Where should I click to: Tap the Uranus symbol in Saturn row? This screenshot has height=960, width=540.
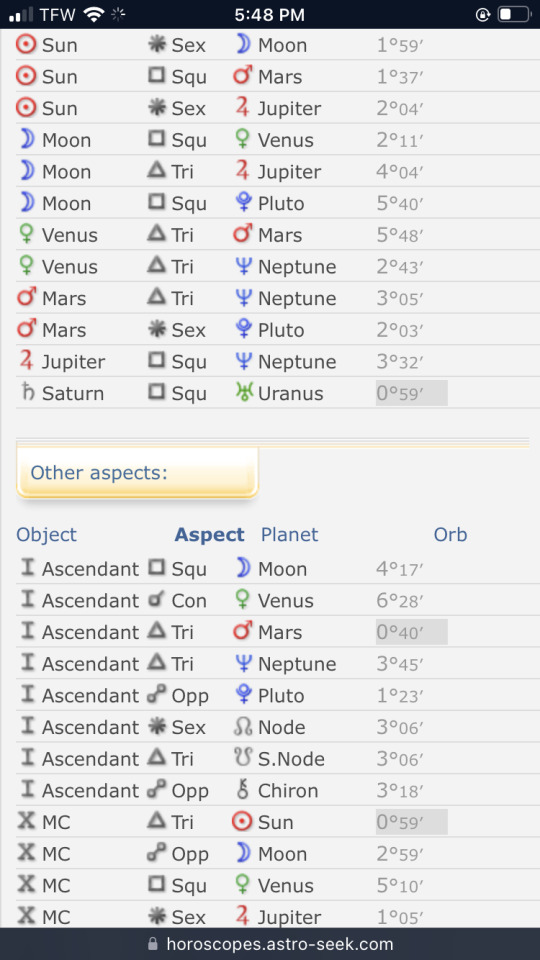click(x=244, y=393)
